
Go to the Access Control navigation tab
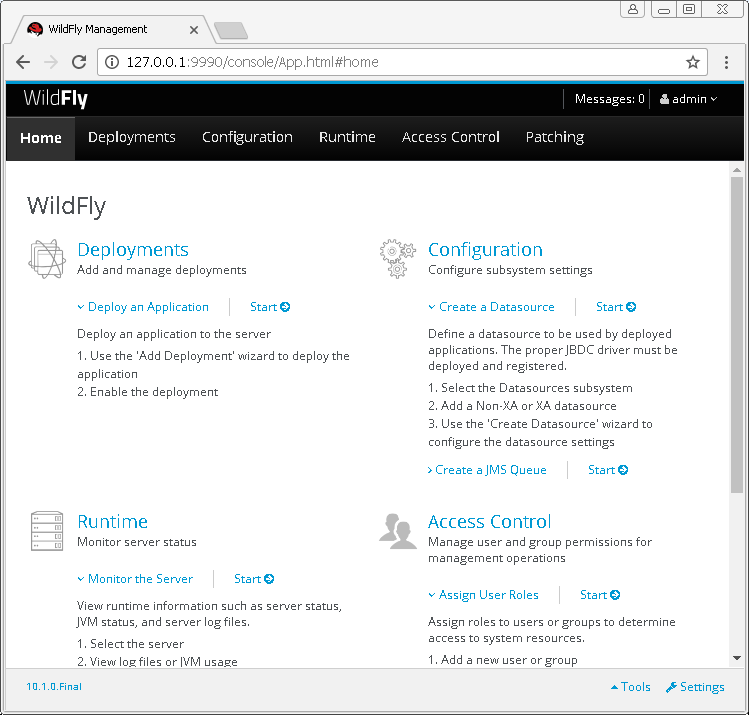pos(450,138)
